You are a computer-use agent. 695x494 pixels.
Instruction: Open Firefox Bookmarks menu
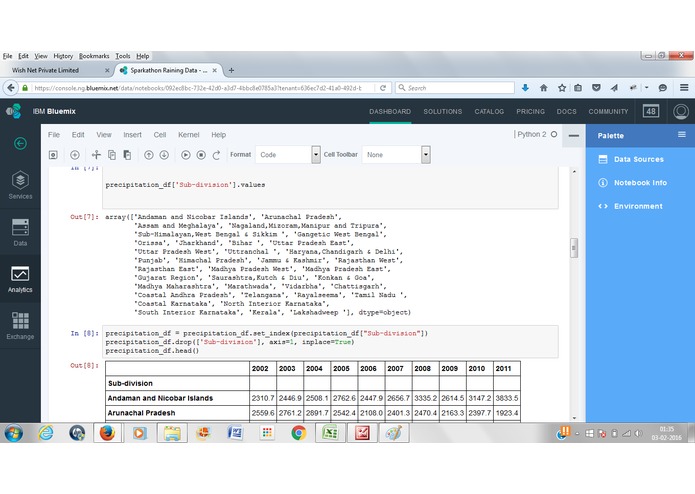[x=94, y=56]
